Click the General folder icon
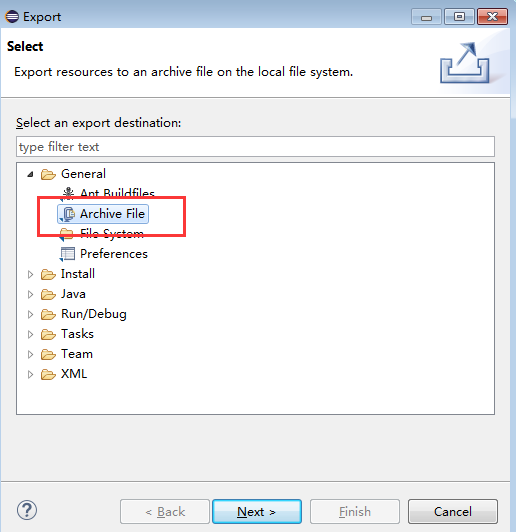The image size is (516, 532). tap(48, 174)
